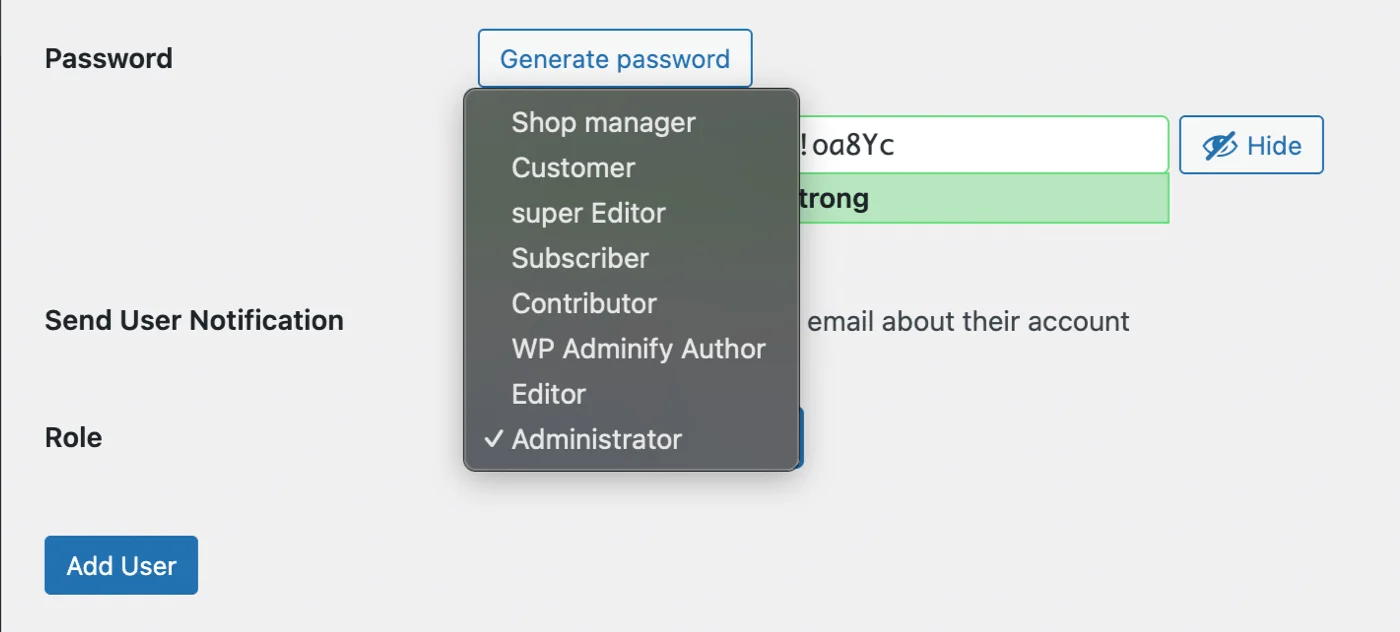
Task: Assign the Editor role
Action: (x=548, y=394)
